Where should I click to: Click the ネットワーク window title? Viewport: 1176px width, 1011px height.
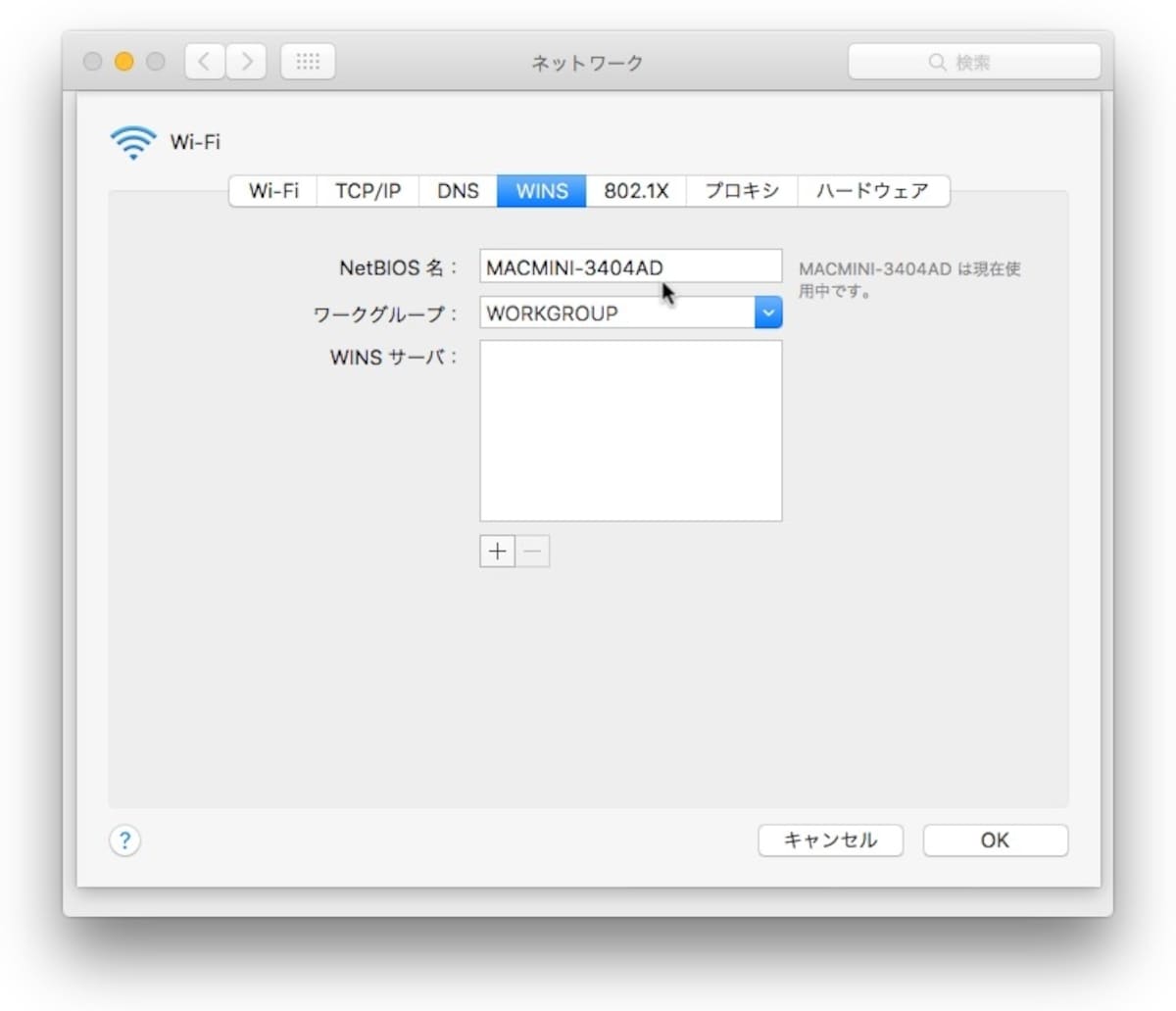(587, 63)
